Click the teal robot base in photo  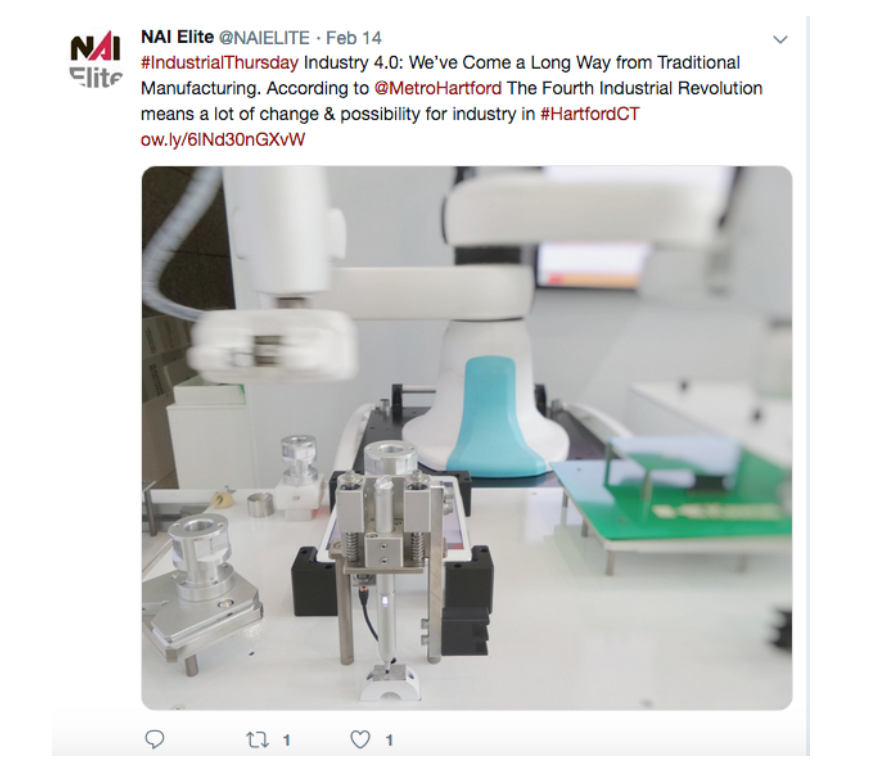coord(490,416)
